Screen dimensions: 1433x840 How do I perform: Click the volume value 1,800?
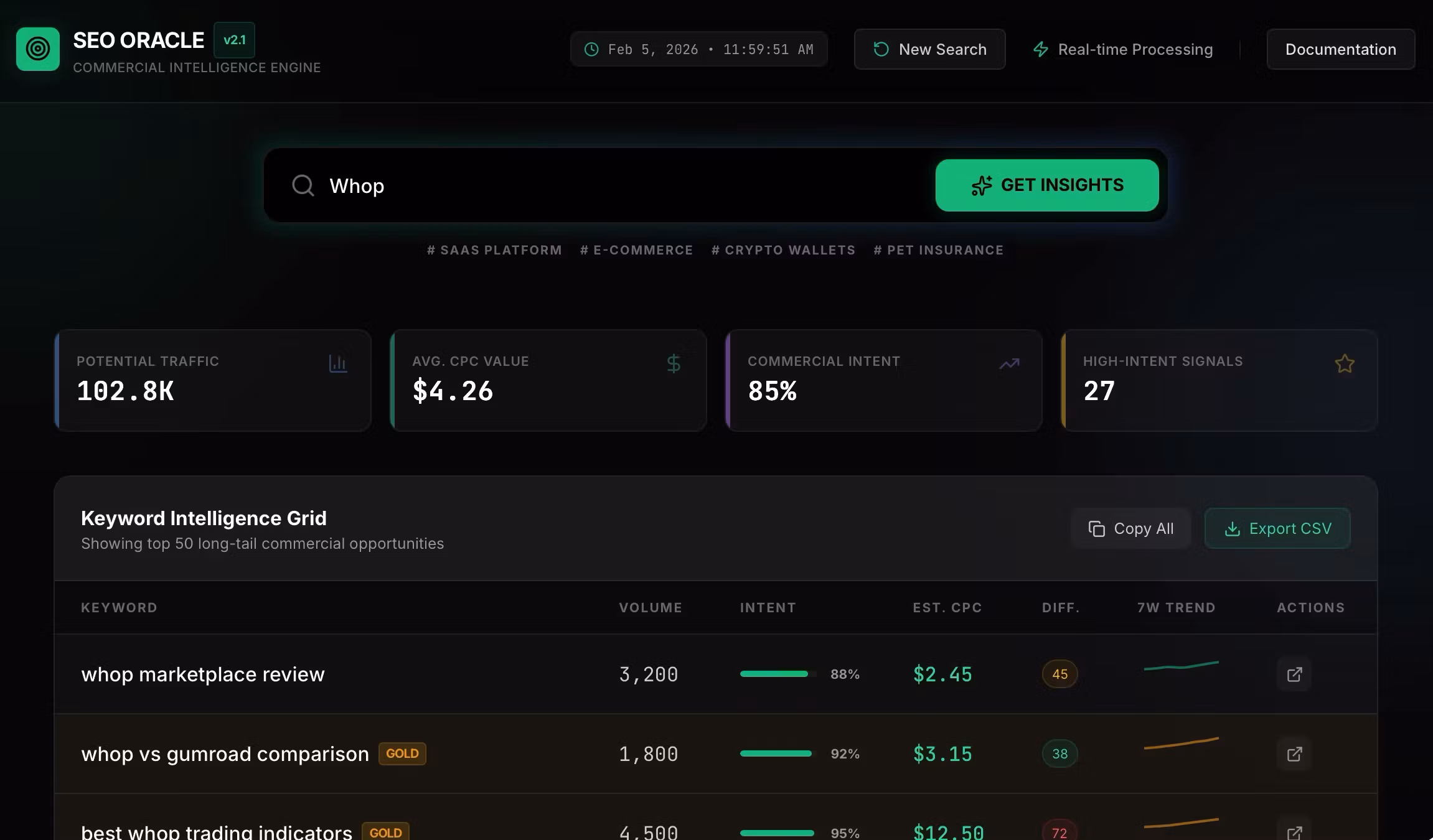[649, 754]
